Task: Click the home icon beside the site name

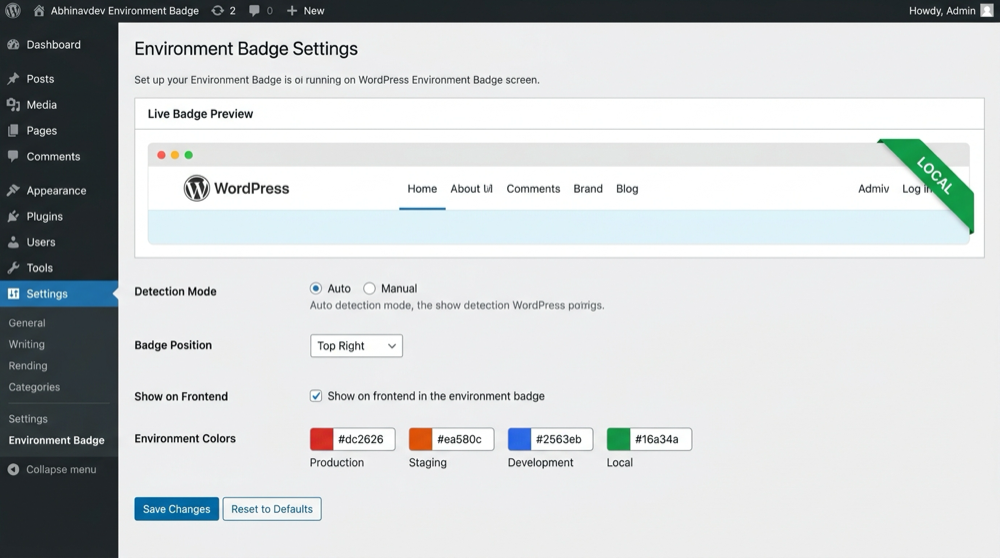Action: (x=39, y=11)
